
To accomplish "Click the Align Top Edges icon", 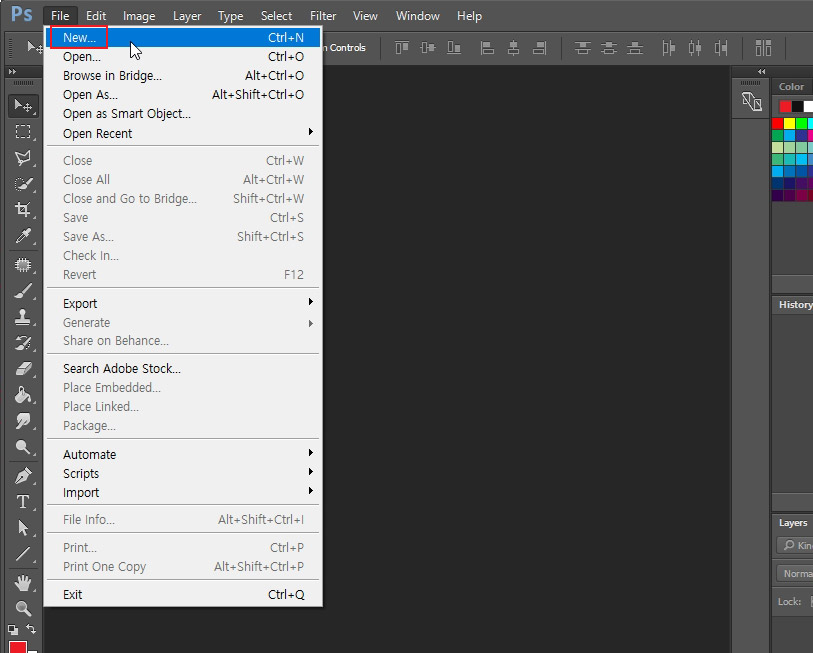I will click(x=402, y=48).
